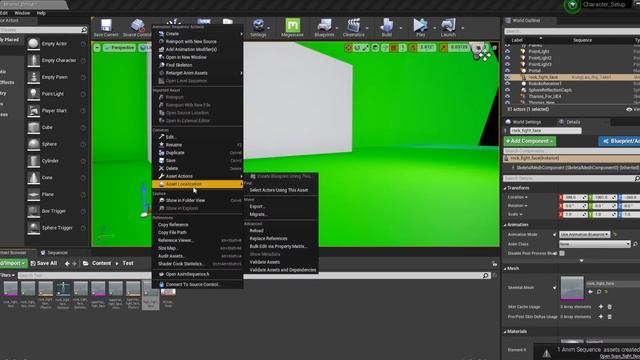Expand the Create submenu entry
This screenshot has width=640, height=360.
pyautogui.click(x=198, y=34)
